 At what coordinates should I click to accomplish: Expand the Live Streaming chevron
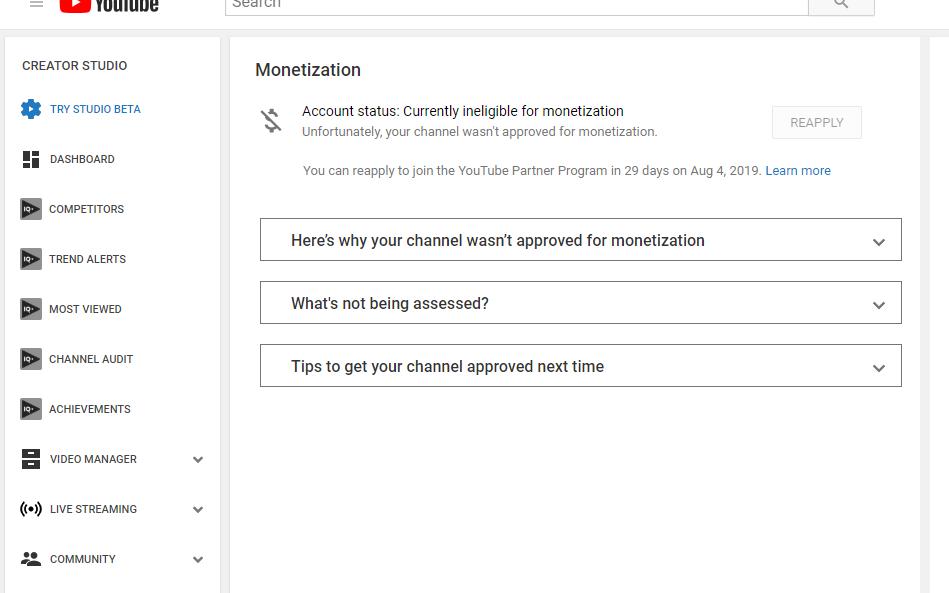(198, 510)
